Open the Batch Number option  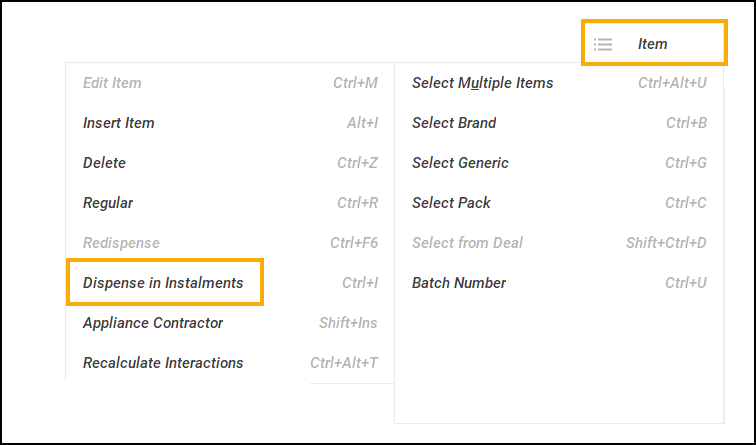(459, 283)
